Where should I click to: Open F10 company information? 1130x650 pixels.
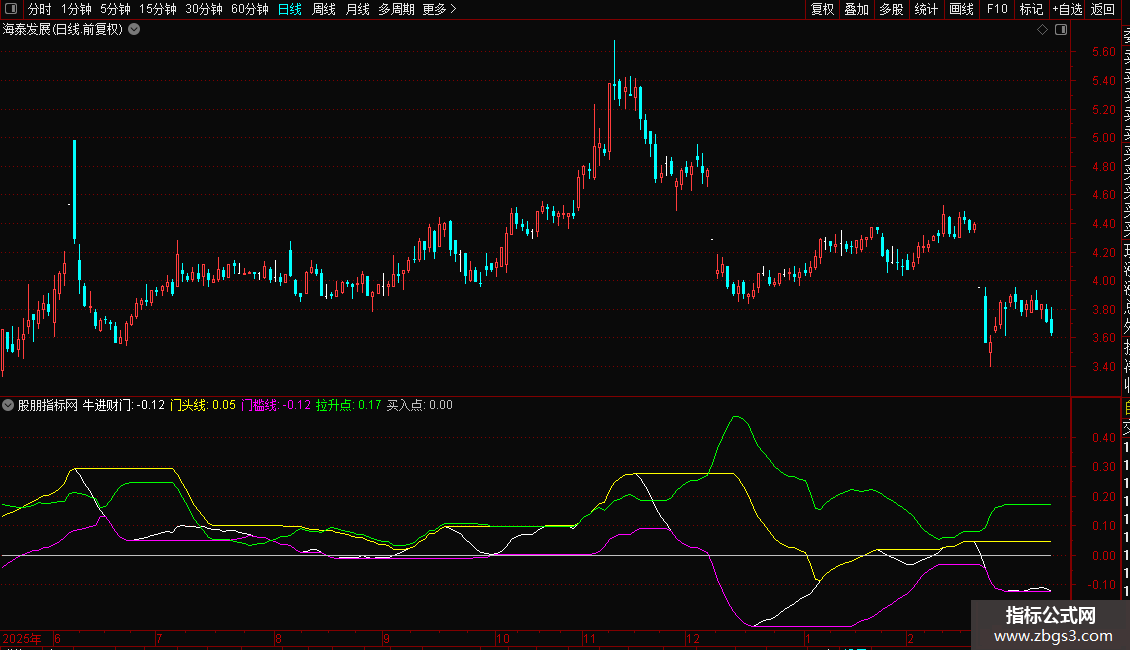point(997,10)
